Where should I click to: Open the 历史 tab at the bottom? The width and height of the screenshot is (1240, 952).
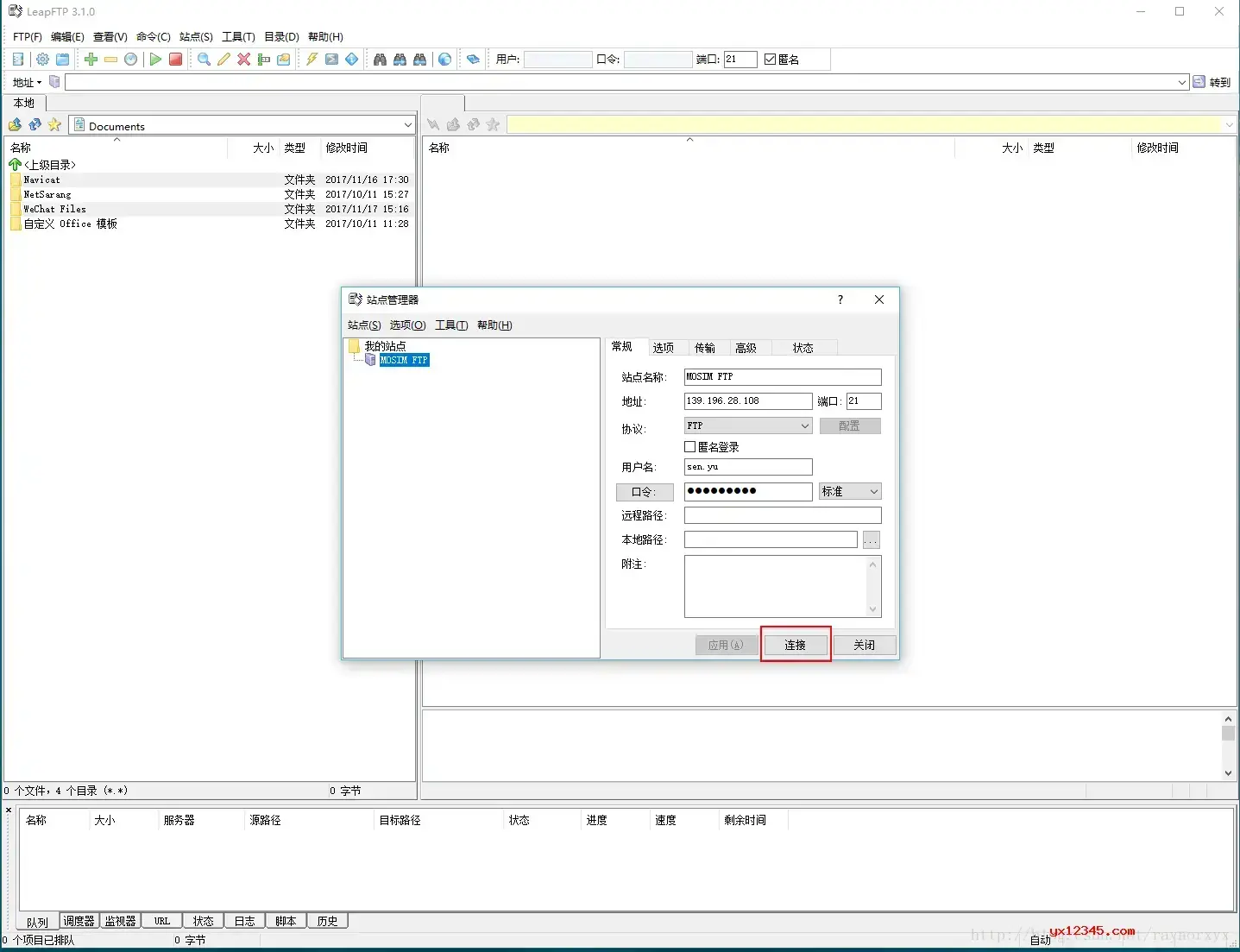(327, 921)
